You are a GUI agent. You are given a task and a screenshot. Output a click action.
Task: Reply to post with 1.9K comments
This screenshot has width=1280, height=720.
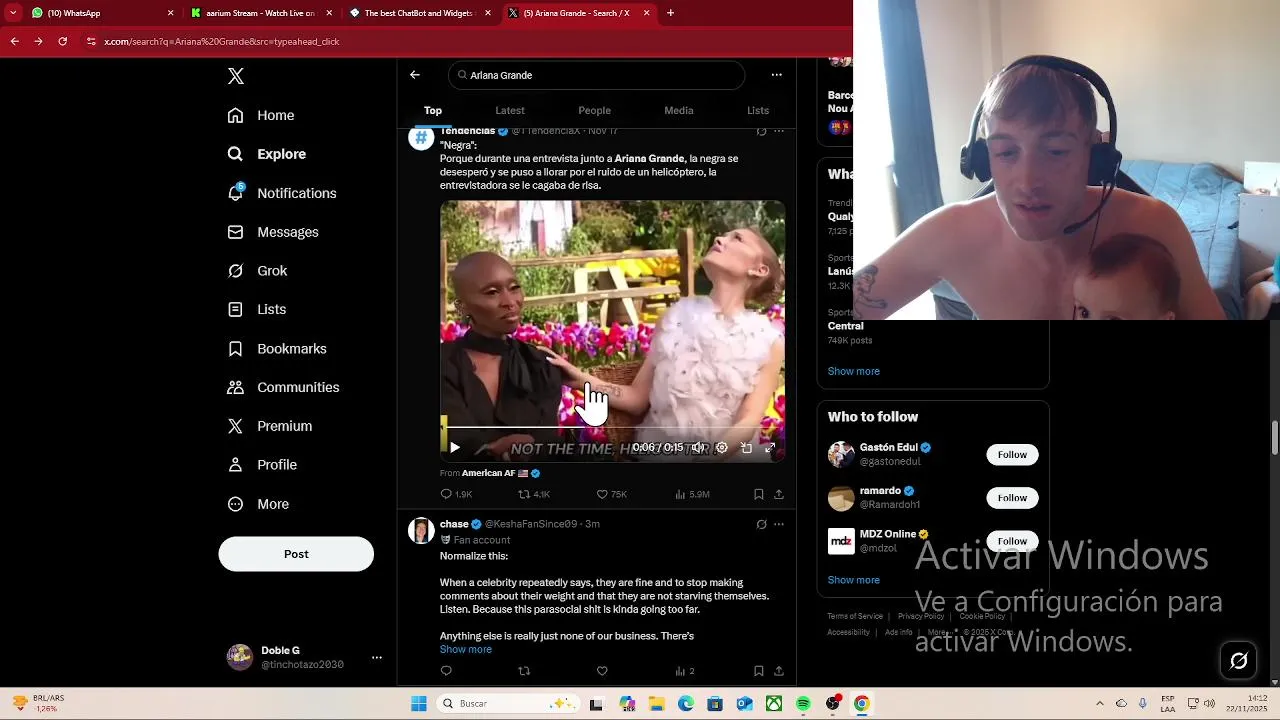456,494
